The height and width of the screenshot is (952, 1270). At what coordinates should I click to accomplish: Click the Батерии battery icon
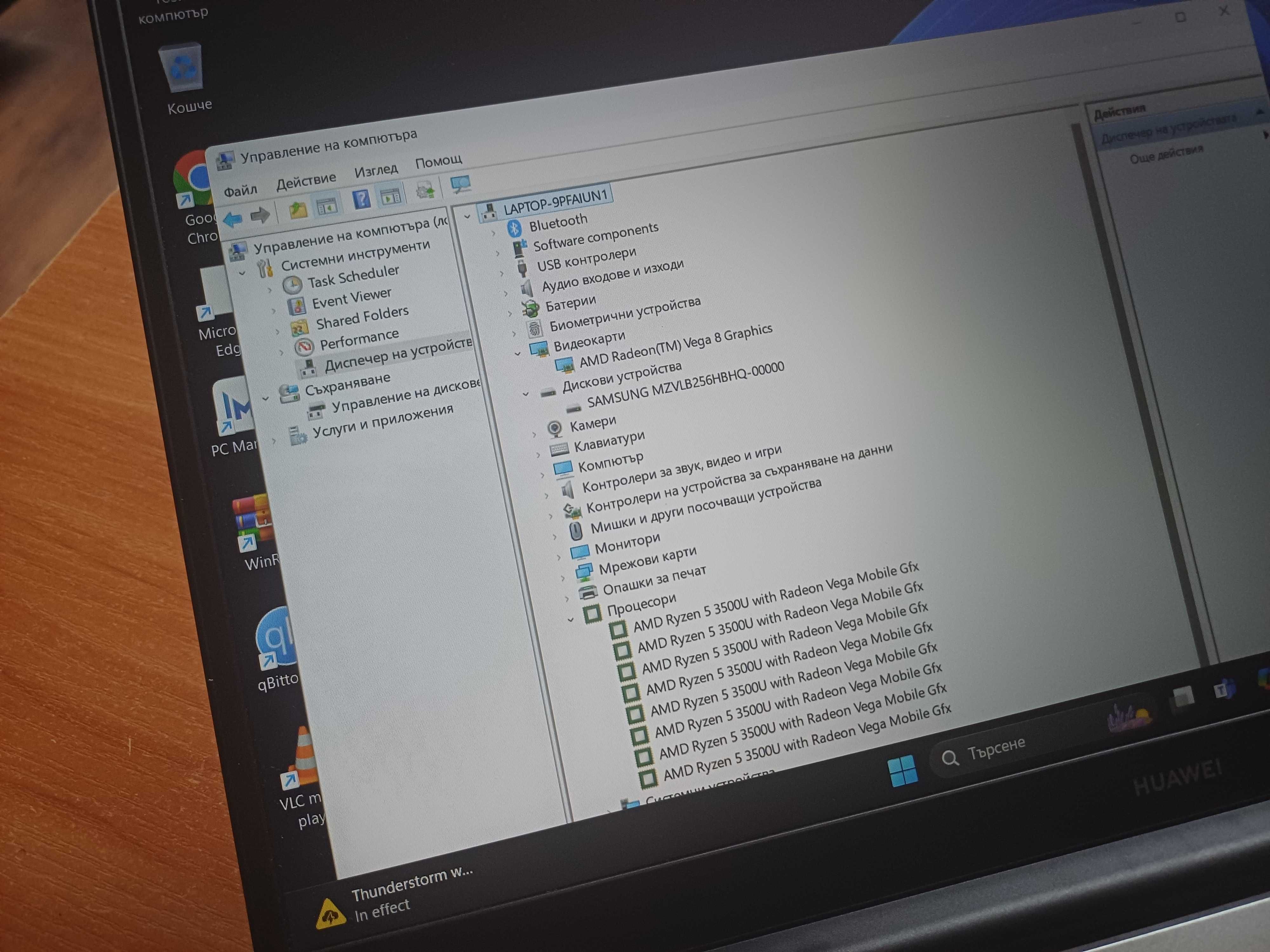pos(531,309)
